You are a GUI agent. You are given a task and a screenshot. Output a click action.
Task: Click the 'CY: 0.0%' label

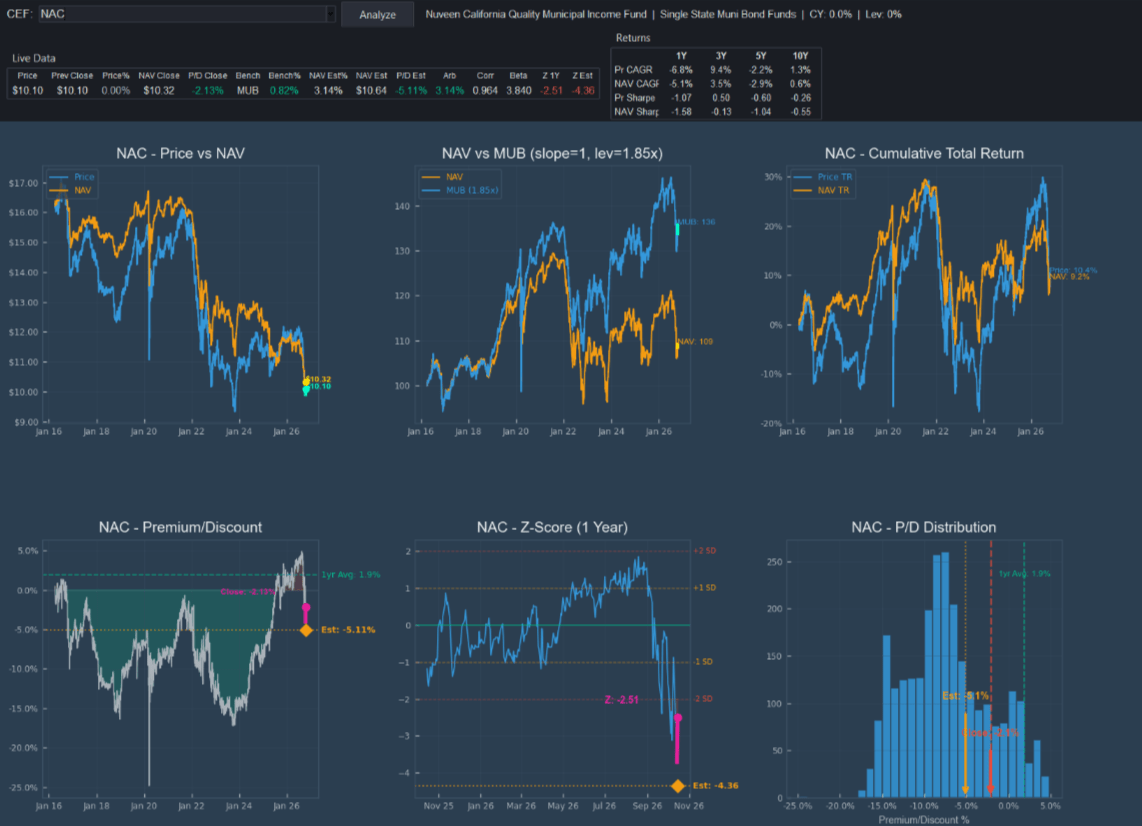coord(830,14)
